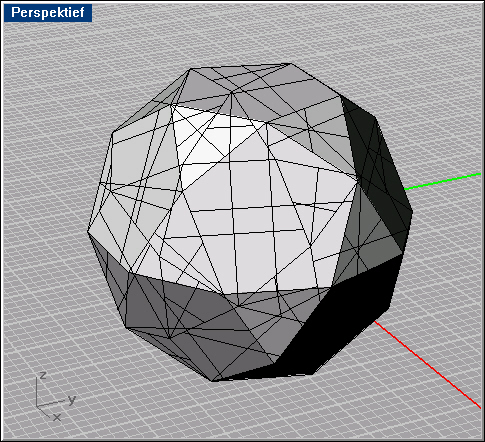Select the green Y-axis line

442,181
